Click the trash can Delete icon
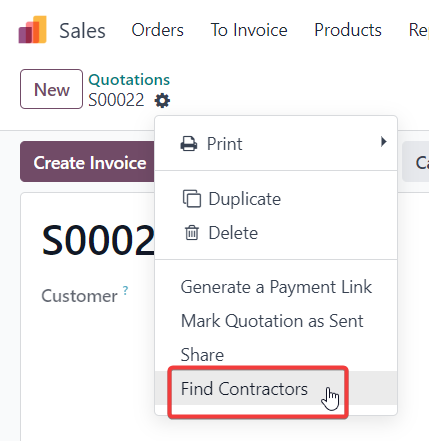 [x=192, y=233]
